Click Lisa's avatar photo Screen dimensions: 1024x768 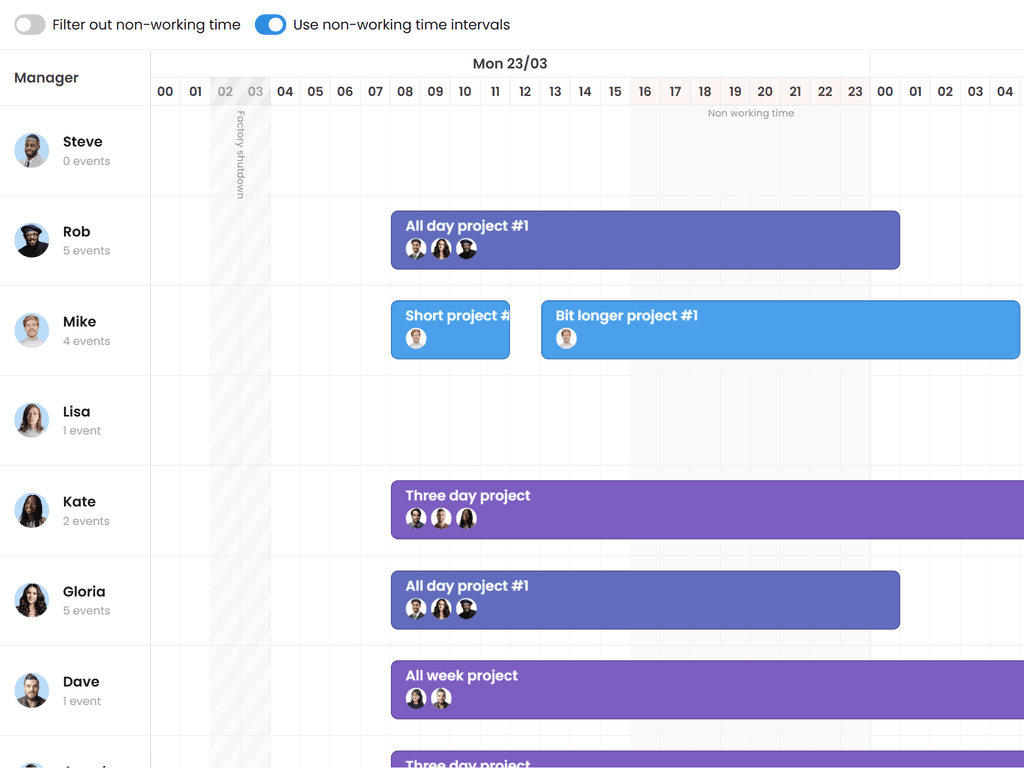[x=32, y=421]
